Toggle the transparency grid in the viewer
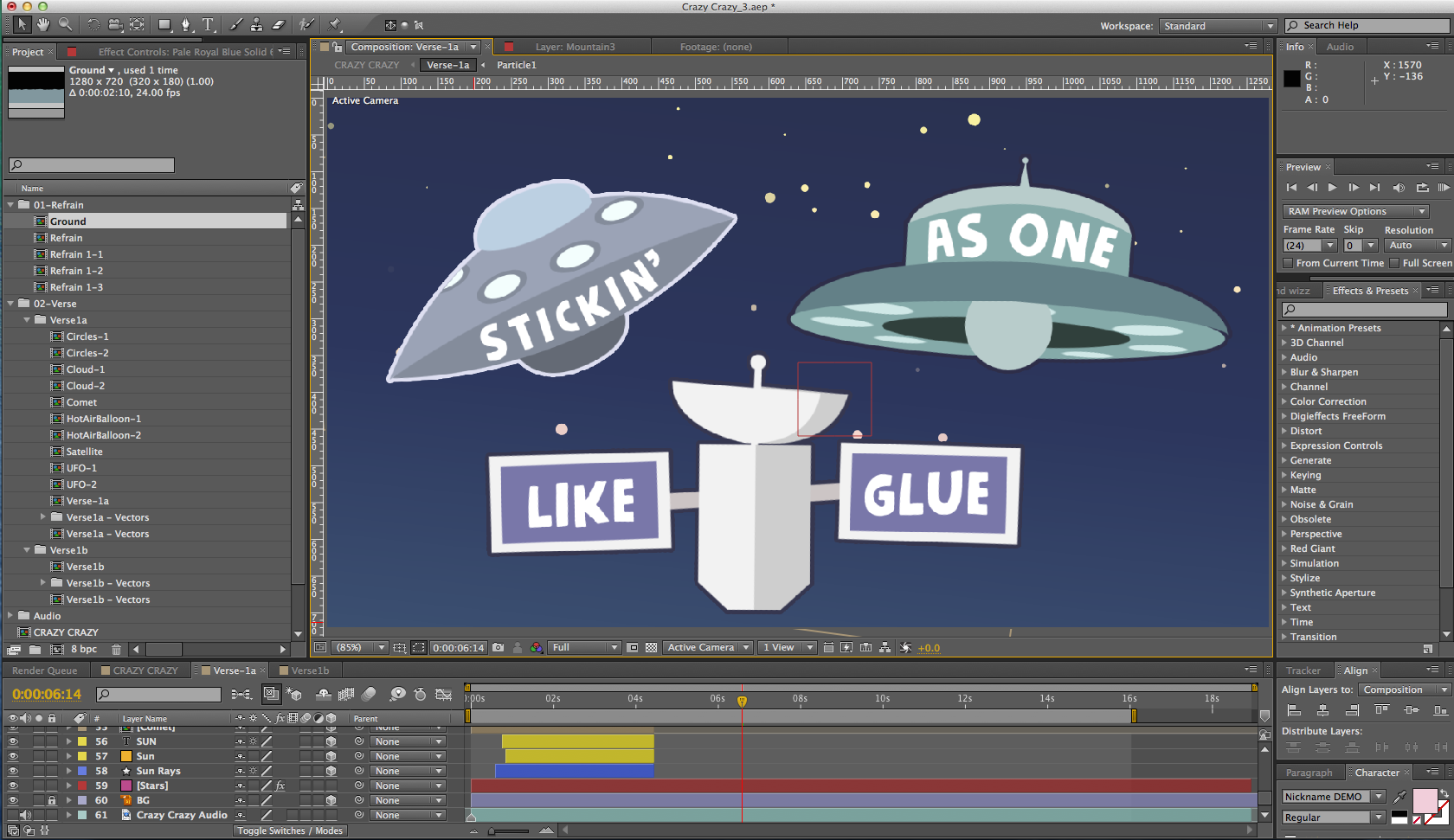Screen dimensions: 1454x840 pyautogui.click(x=651, y=647)
